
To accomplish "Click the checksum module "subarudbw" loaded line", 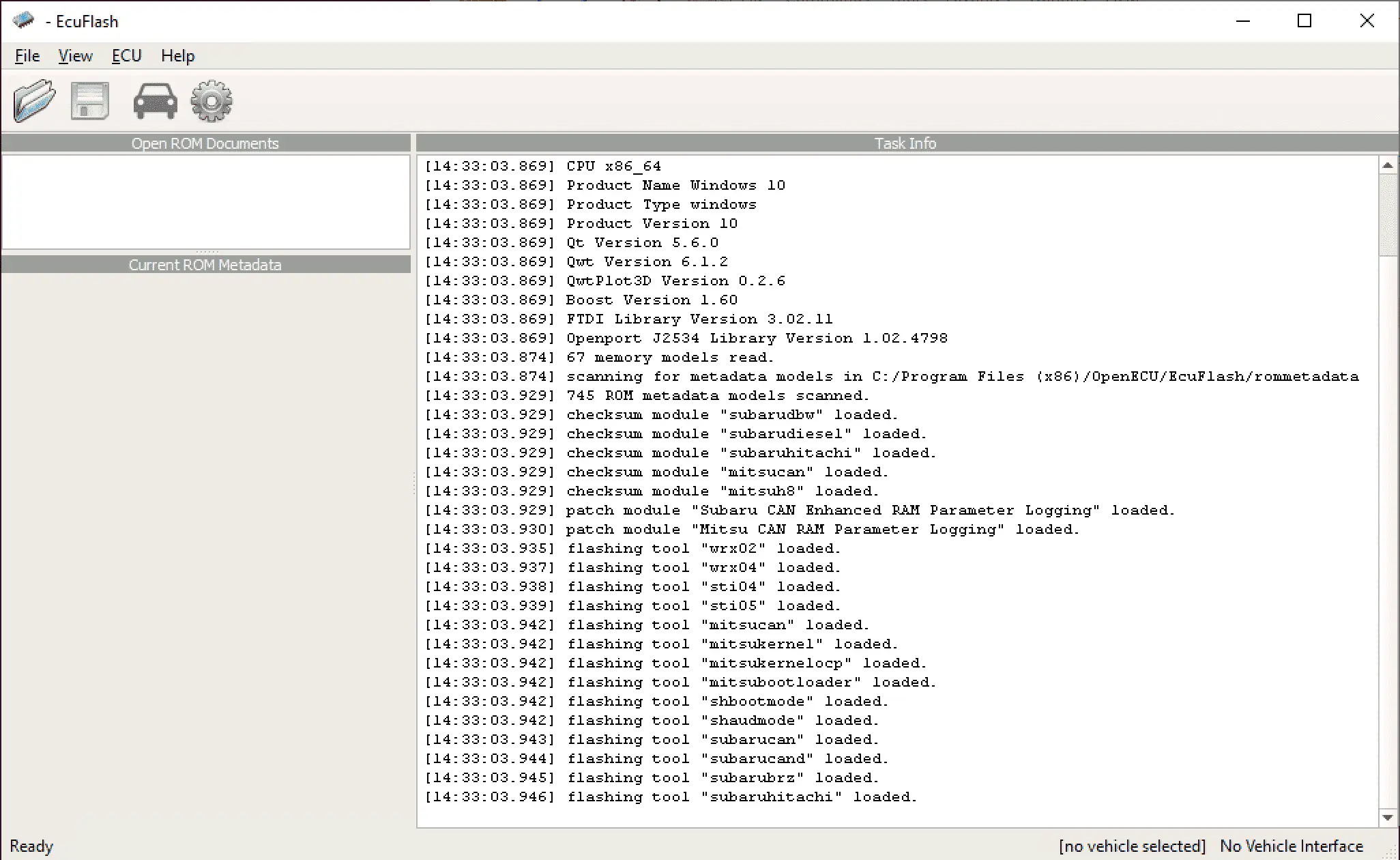I will click(x=662, y=414).
